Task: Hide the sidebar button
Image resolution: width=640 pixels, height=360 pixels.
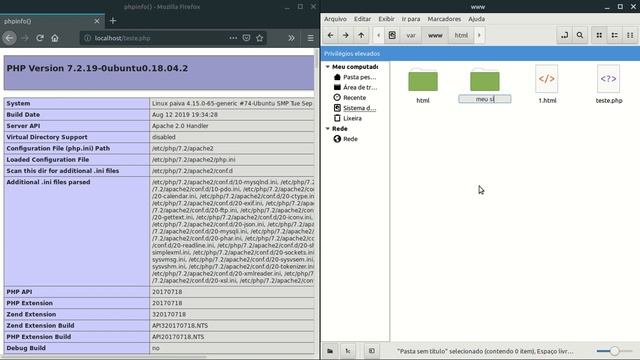Action: click(x=371, y=351)
